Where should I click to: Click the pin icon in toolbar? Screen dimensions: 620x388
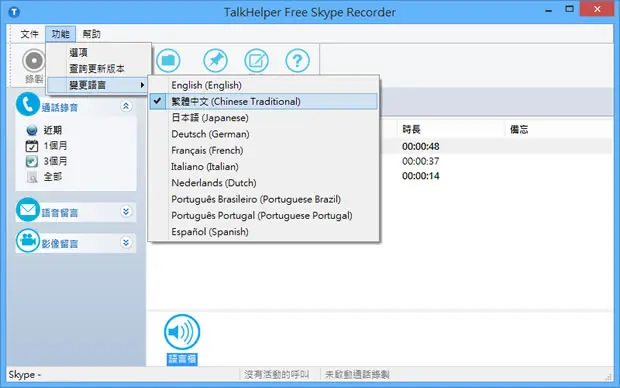coord(215,61)
